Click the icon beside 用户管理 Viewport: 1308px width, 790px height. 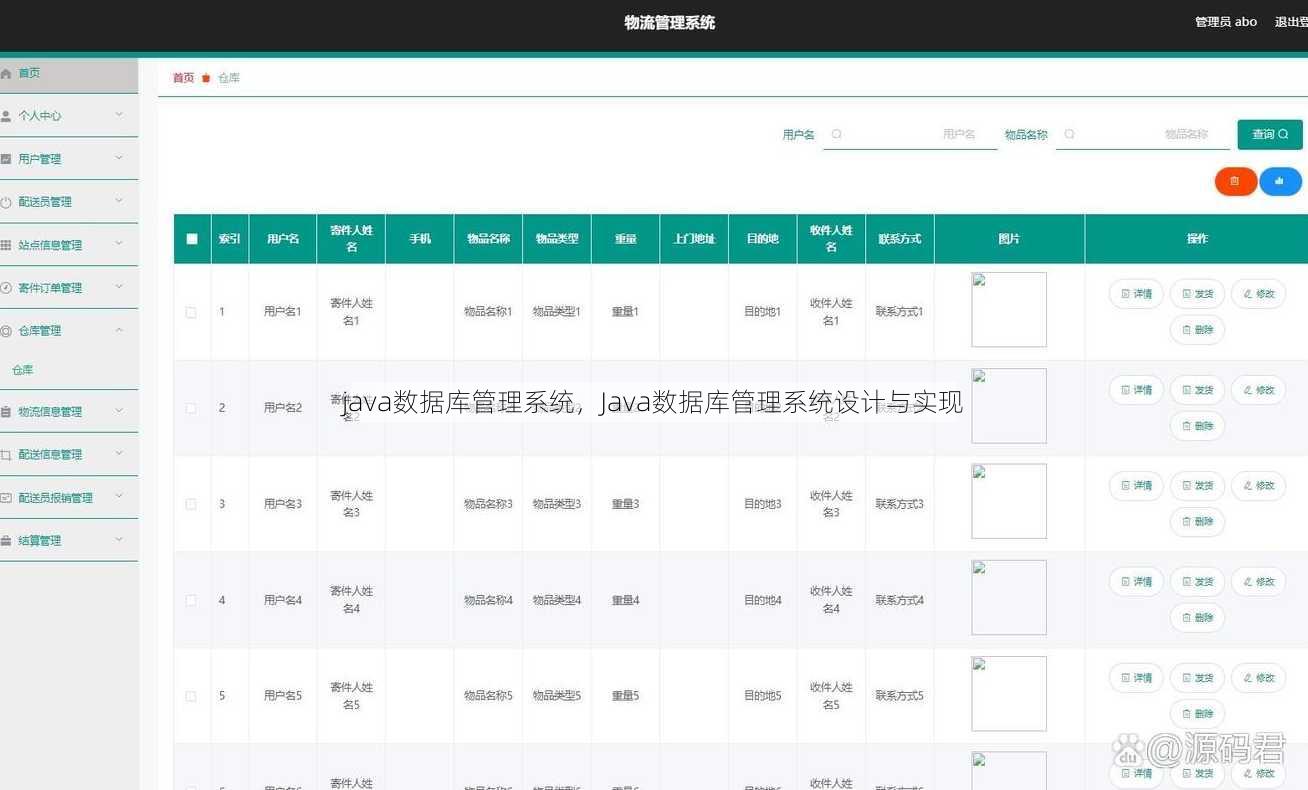click(6, 159)
